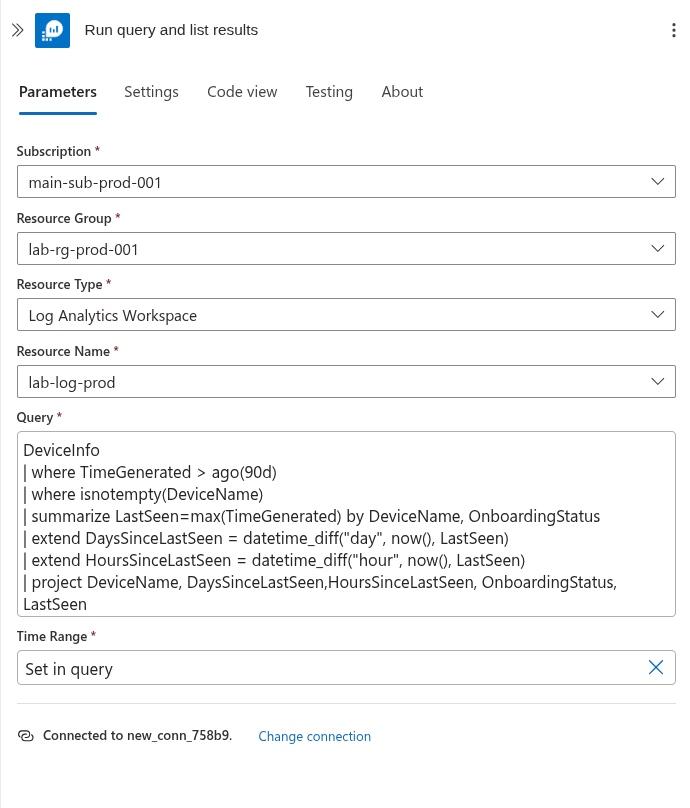Open the About tab

click(x=402, y=92)
